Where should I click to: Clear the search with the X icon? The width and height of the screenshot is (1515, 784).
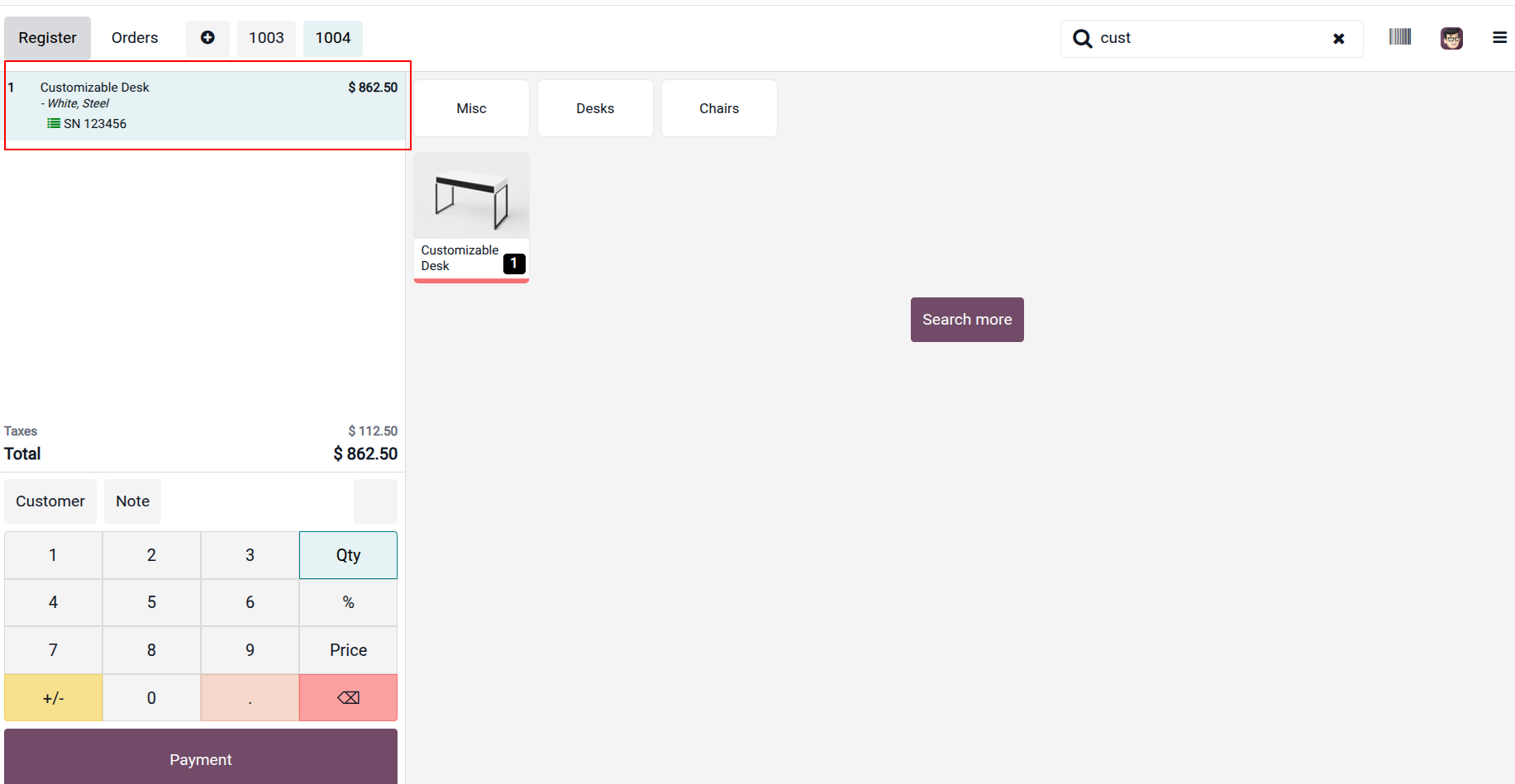tap(1339, 39)
